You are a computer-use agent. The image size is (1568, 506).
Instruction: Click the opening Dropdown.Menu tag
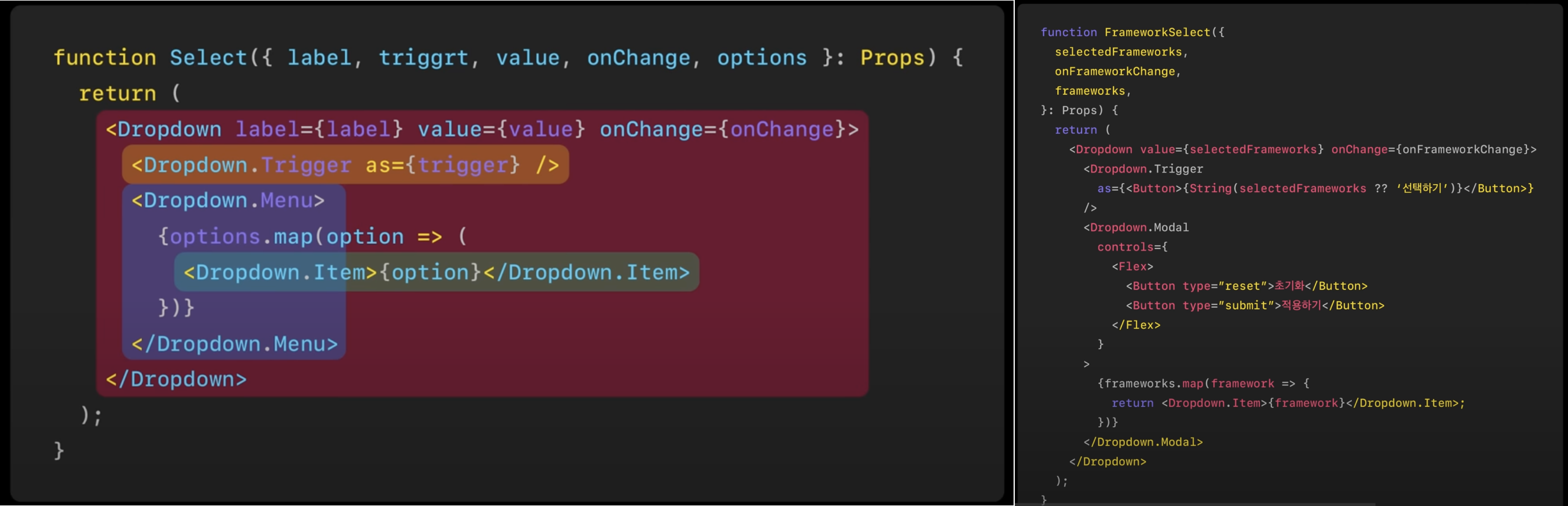click(x=228, y=200)
